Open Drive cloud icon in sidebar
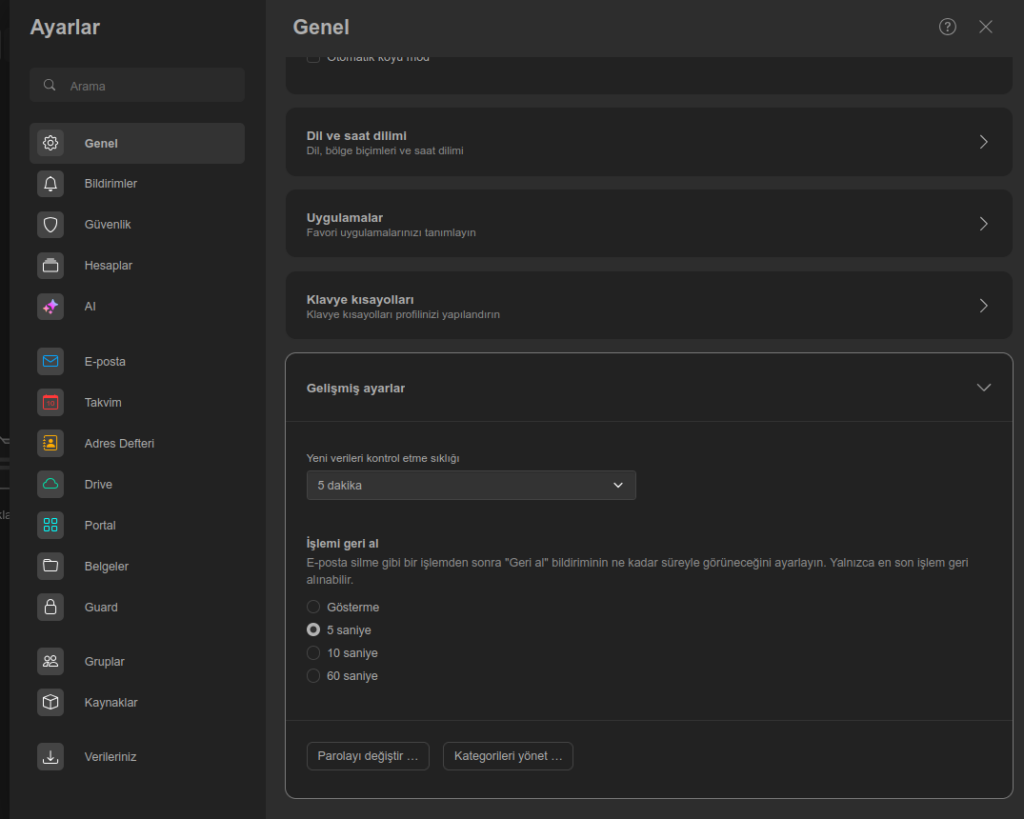This screenshot has width=1024, height=819. click(50, 485)
